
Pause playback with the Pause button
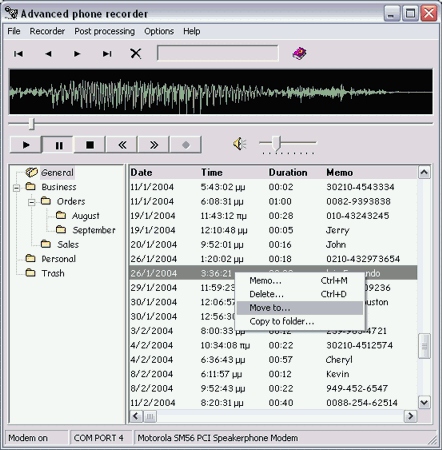click(57, 145)
